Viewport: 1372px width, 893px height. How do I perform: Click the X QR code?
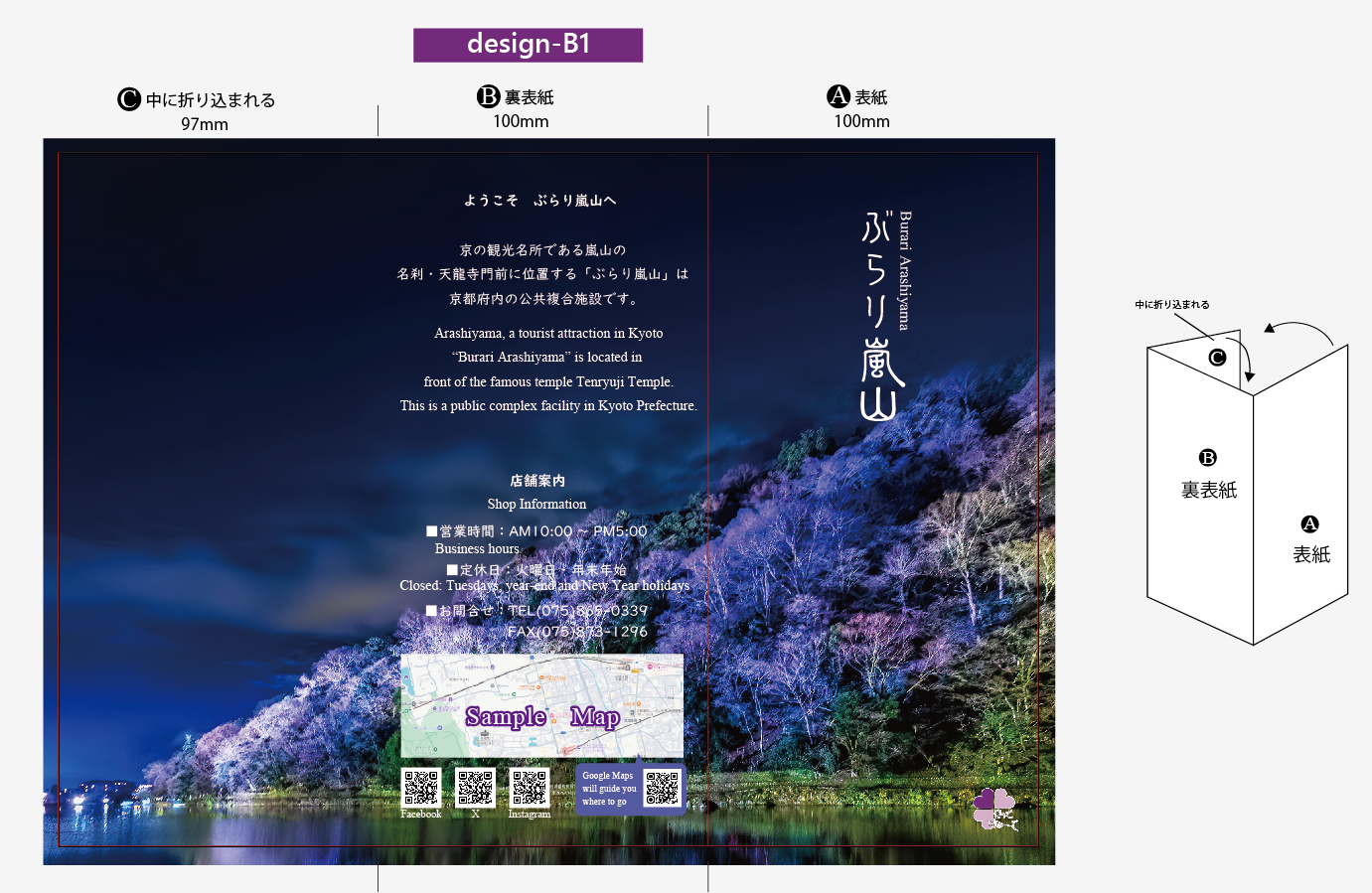pos(475,788)
